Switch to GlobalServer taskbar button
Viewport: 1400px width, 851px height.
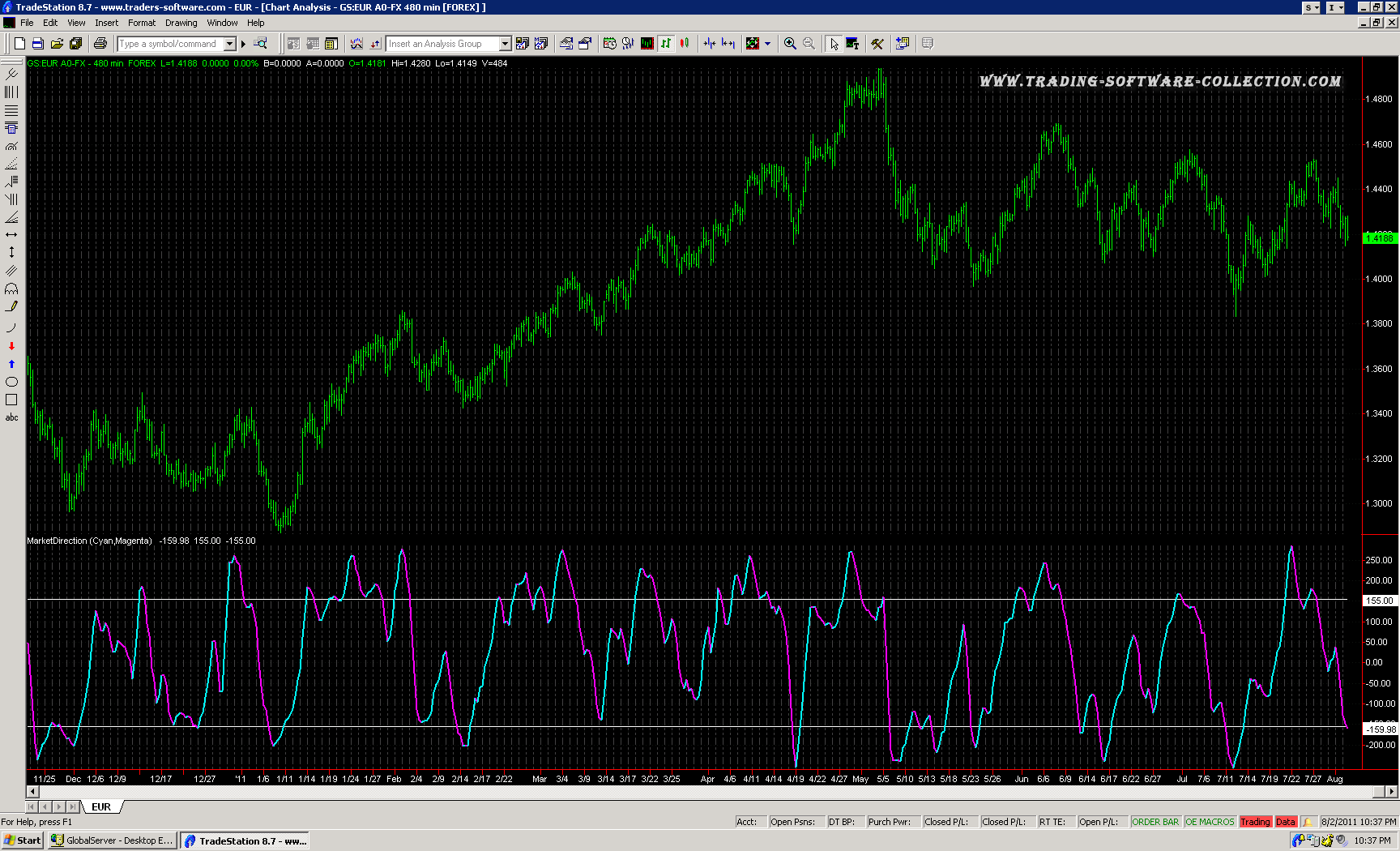pyautogui.click(x=112, y=840)
